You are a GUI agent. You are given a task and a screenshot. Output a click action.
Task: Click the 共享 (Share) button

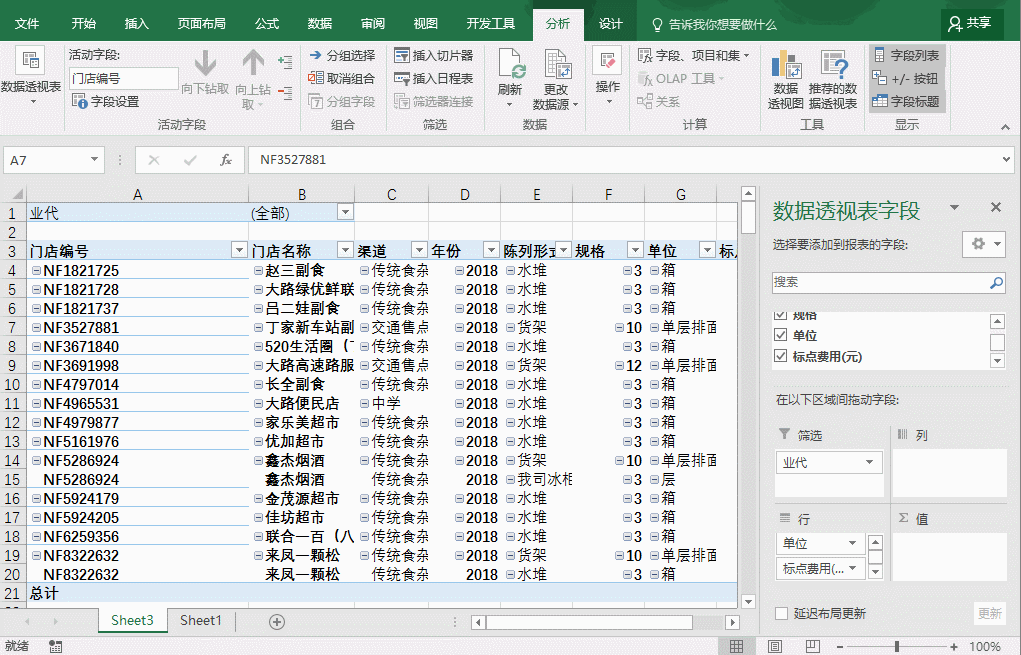point(970,23)
